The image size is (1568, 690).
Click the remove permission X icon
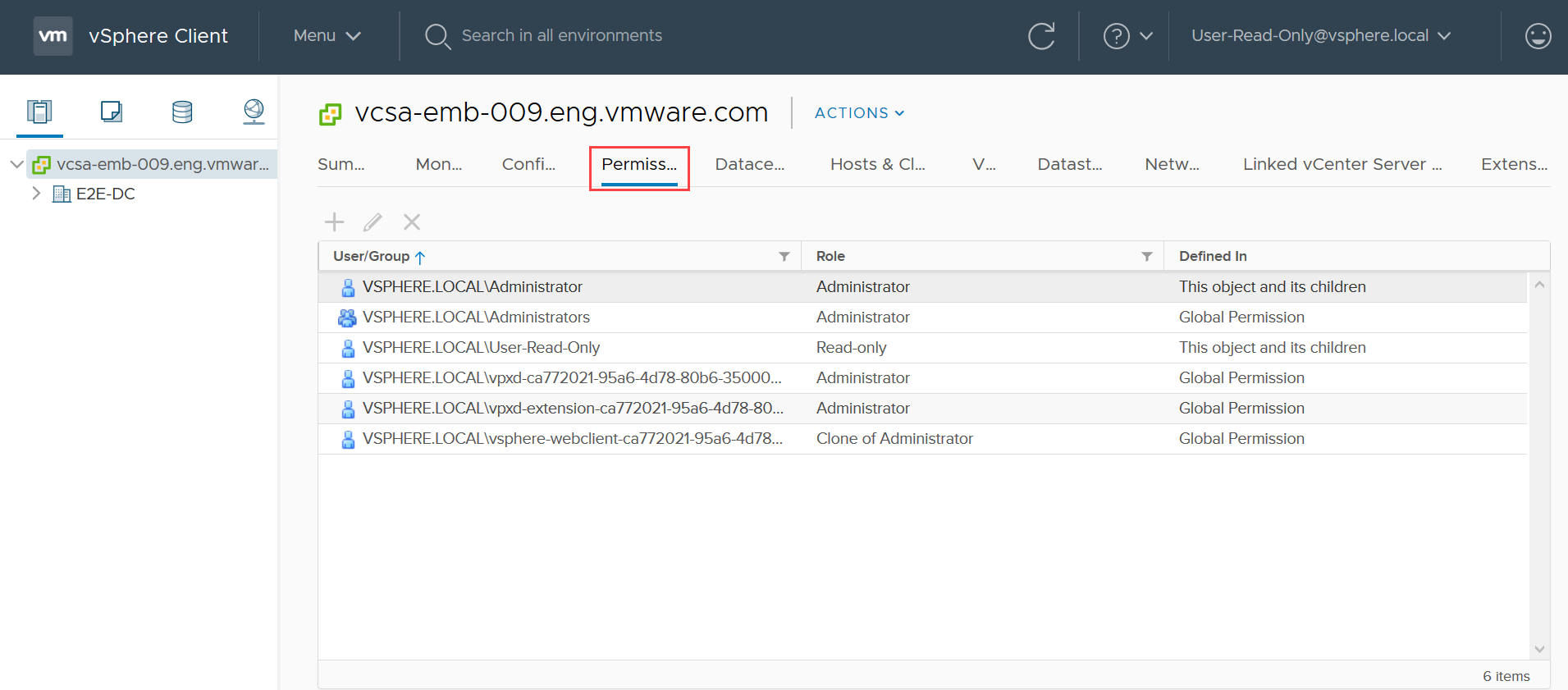pos(412,222)
